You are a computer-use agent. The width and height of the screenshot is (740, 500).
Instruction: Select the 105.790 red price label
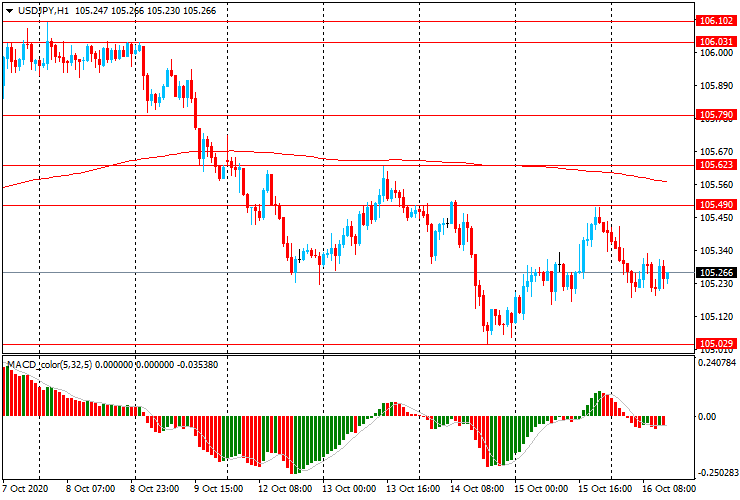click(716, 115)
